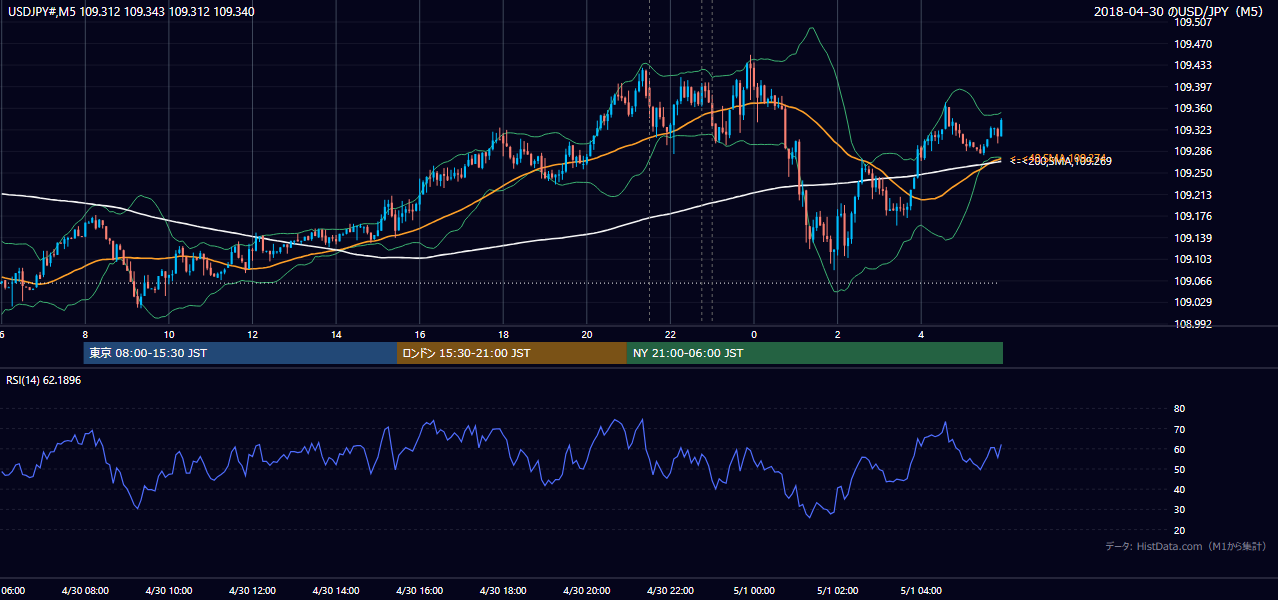This screenshot has width=1278, height=600.
Task: Click the 4/30 12:00 bottom time label
Action: pos(252,591)
